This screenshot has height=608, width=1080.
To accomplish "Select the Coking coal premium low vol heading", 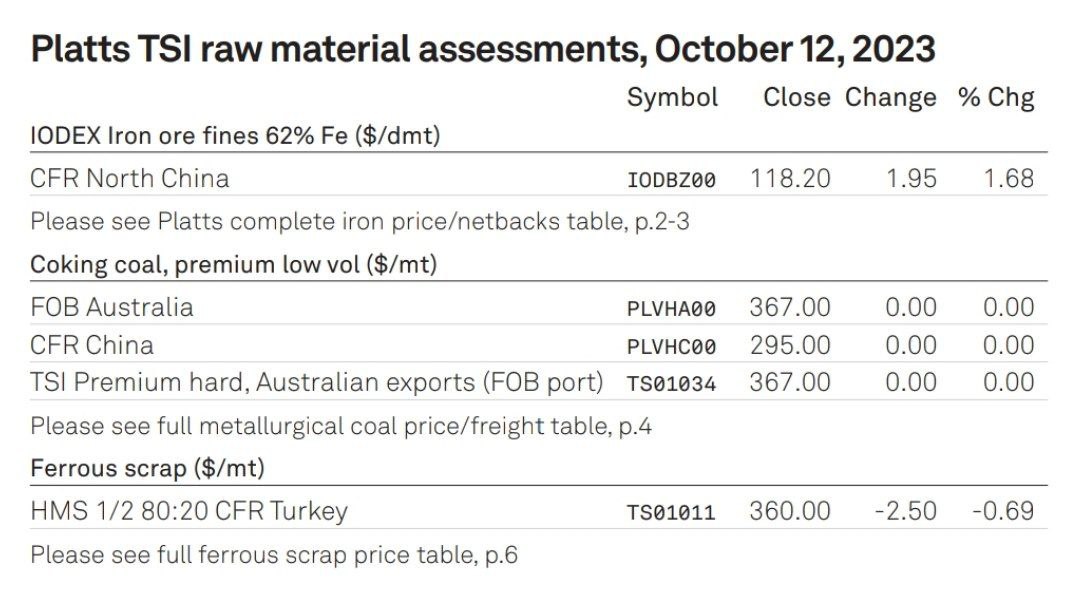I will pos(233,264).
